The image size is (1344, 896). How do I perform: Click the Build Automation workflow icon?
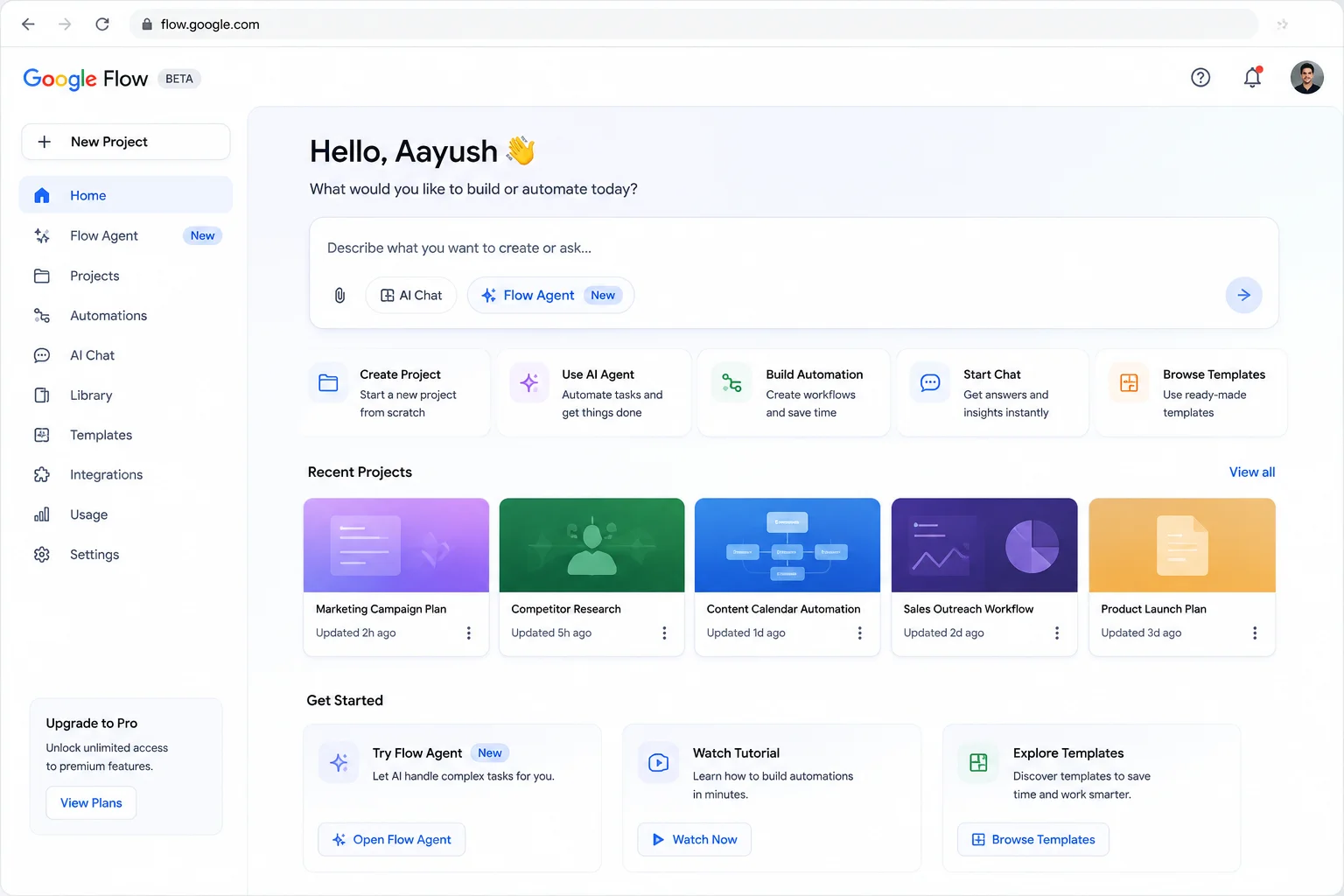point(731,383)
